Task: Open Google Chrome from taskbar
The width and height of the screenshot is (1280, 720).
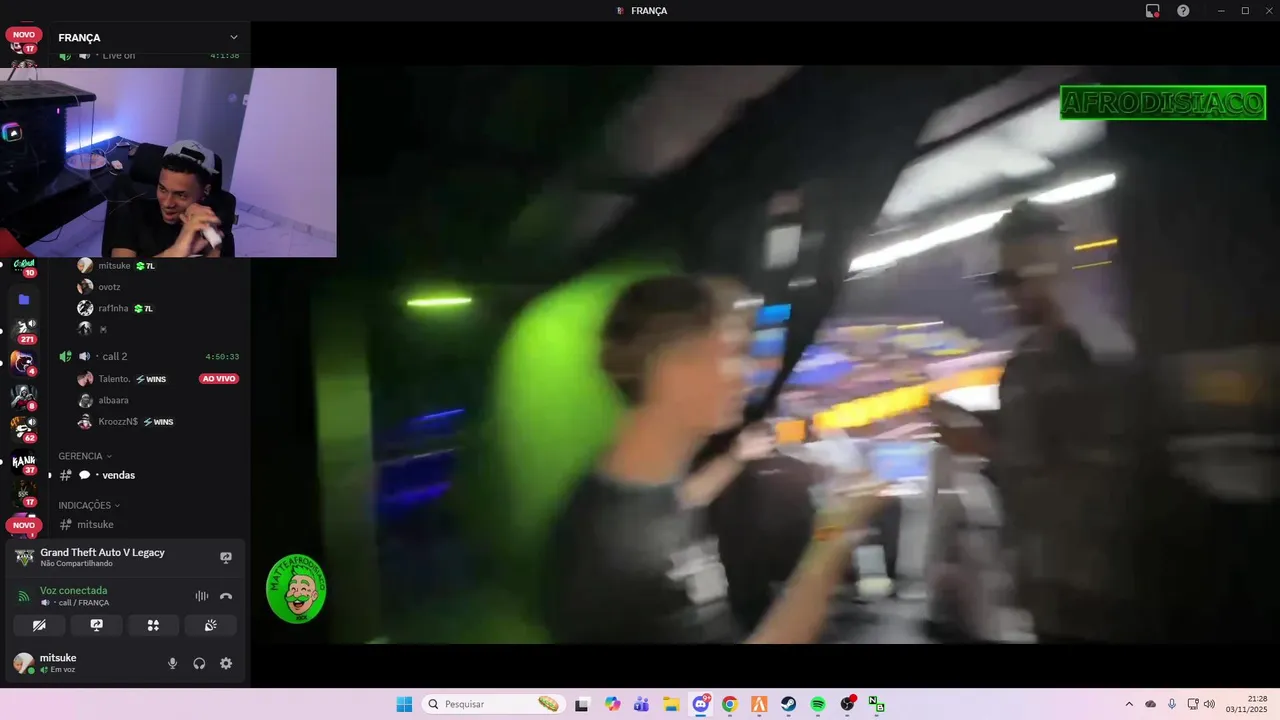Action: tap(730, 704)
